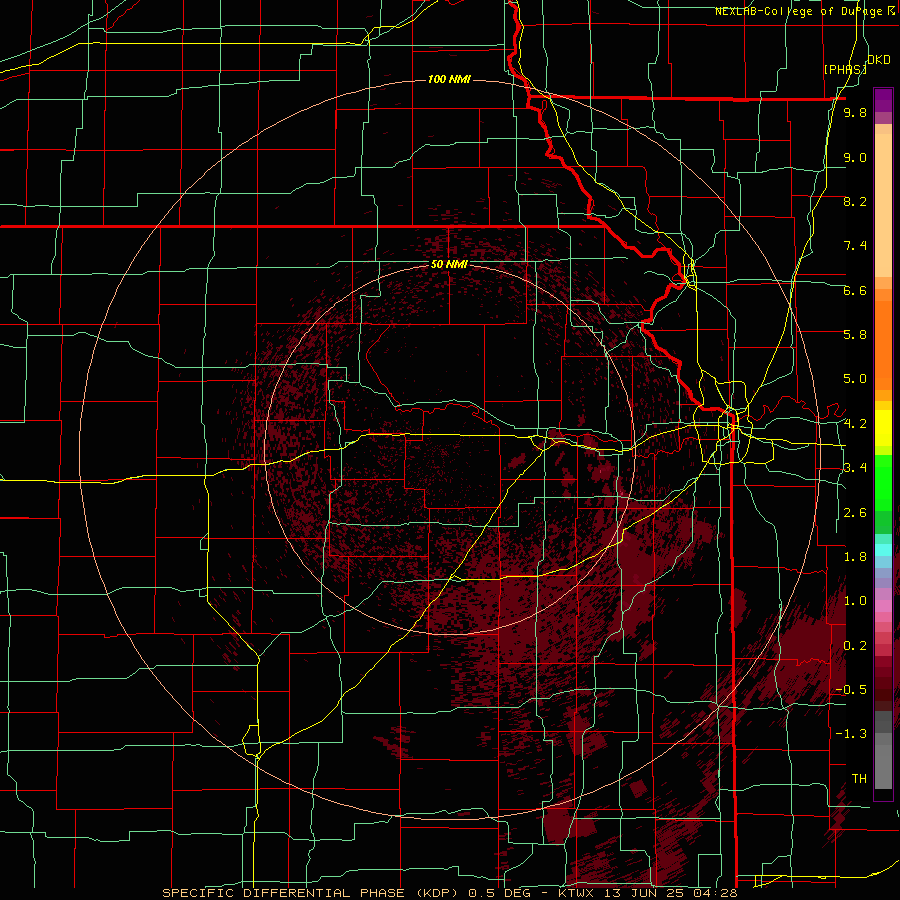The image size is (900, 900).
Task: Click the 3.4 scale value
Action: 855,468
